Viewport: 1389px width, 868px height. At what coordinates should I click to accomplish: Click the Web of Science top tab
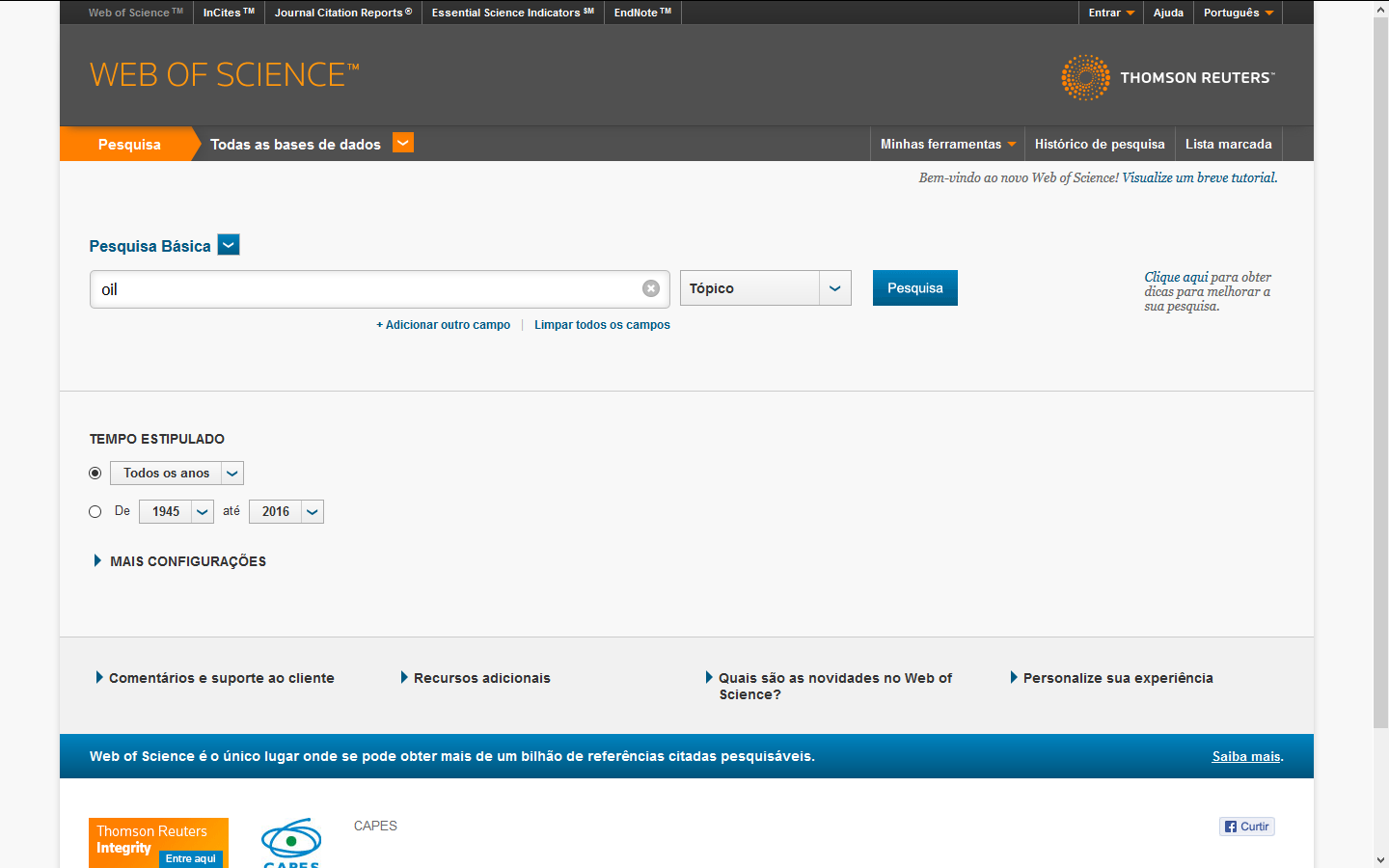[x=135, y=13]
